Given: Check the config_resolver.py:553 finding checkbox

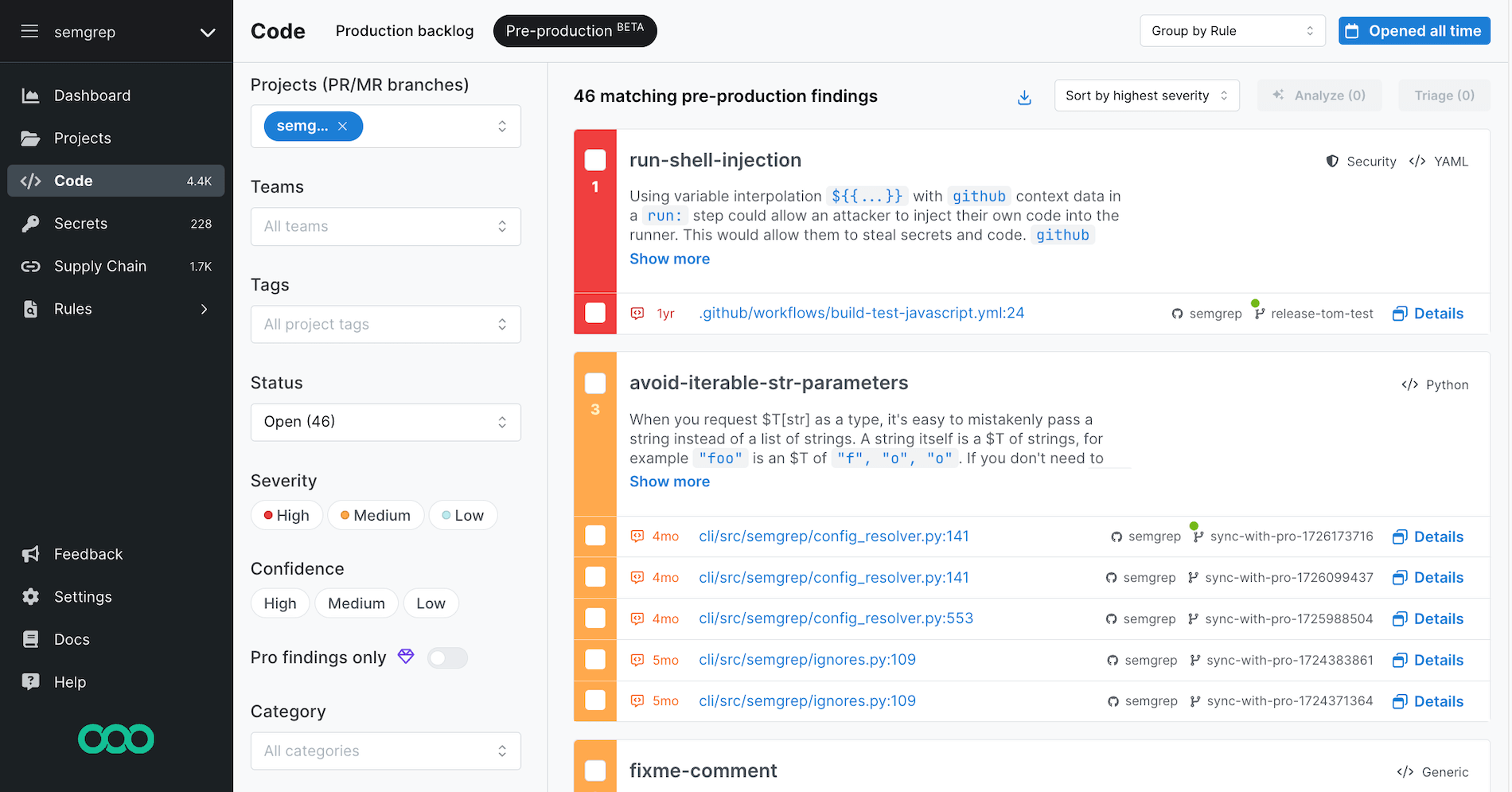Looking at the screenshot, I should 595,618.
